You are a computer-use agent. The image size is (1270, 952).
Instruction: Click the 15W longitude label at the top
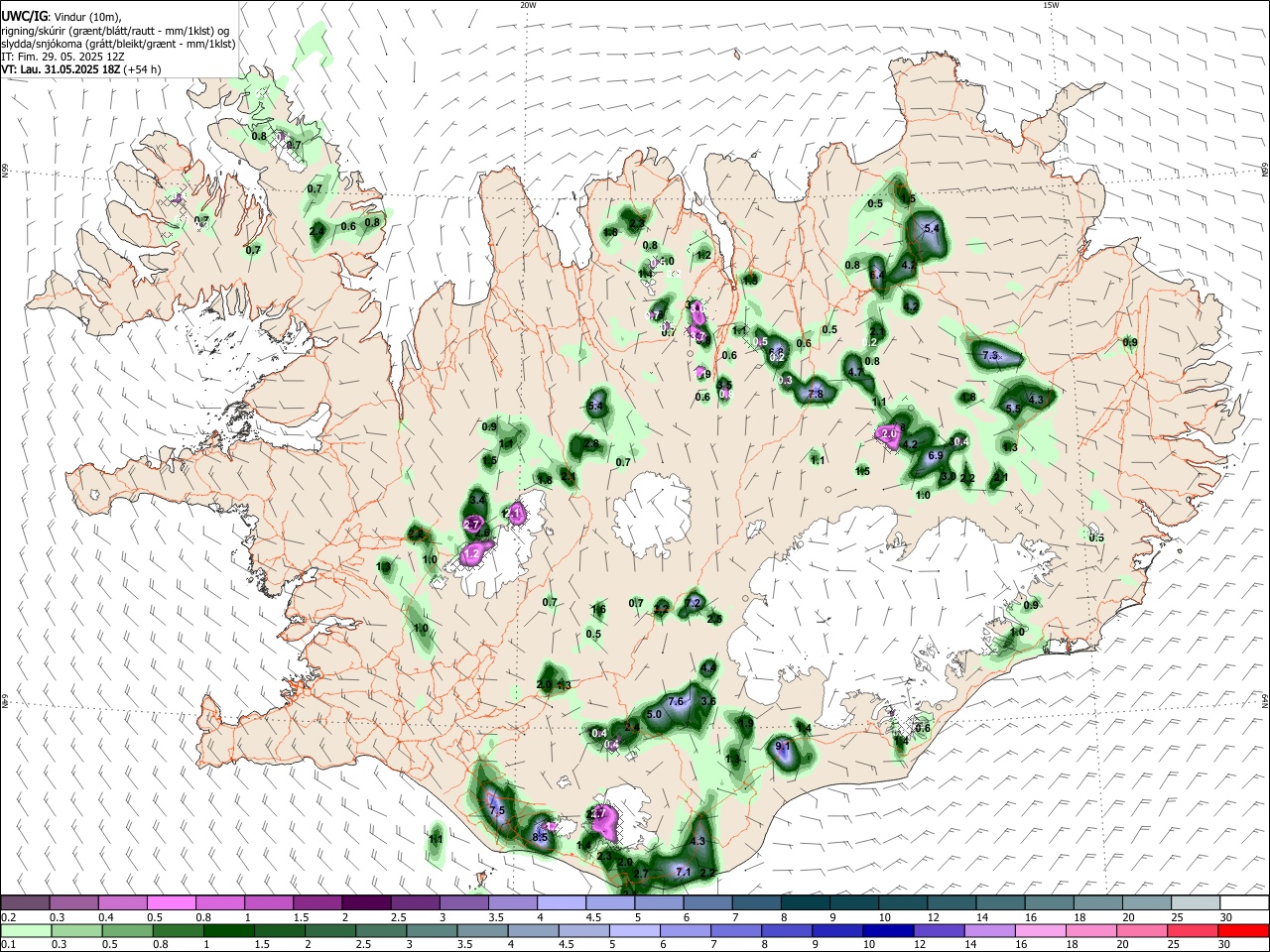pos(1051,5)
